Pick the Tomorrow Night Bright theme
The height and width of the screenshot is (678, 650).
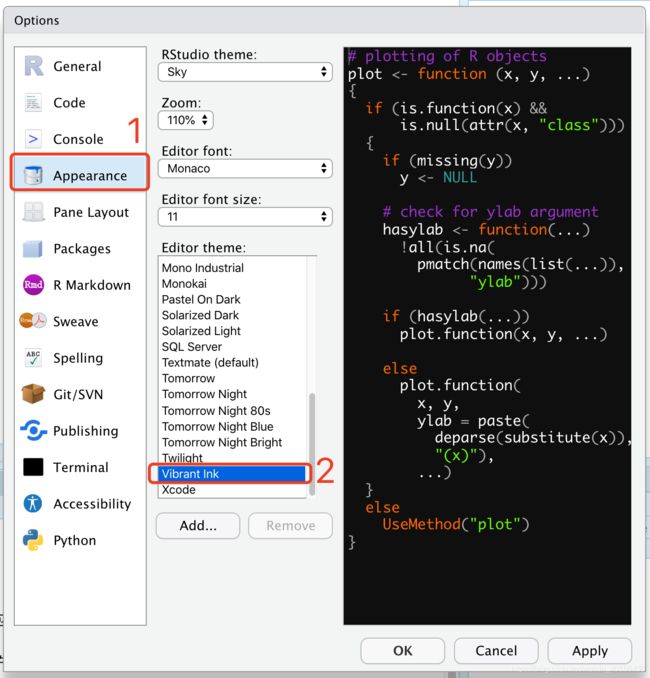coord(233,442)
